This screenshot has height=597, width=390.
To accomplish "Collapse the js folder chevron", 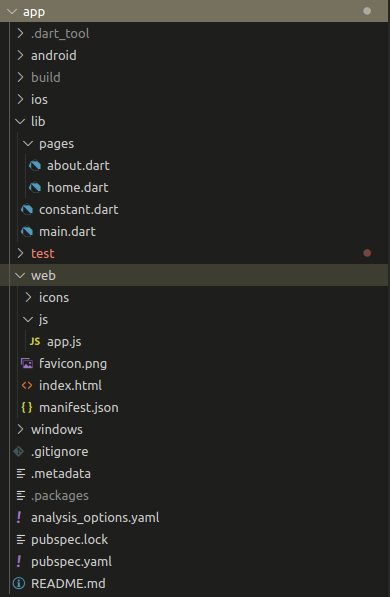I will click(x=28, y=319).
